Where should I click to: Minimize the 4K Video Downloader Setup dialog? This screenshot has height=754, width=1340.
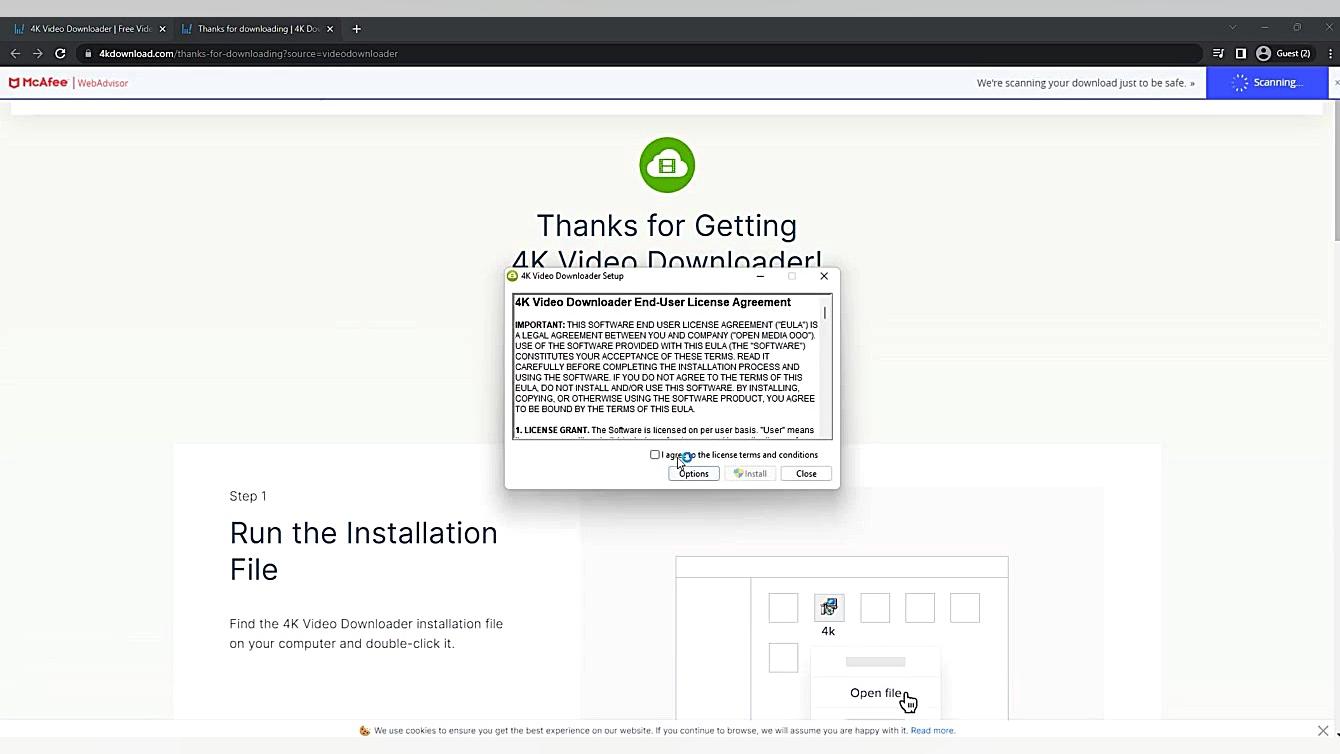coord(760,276)
